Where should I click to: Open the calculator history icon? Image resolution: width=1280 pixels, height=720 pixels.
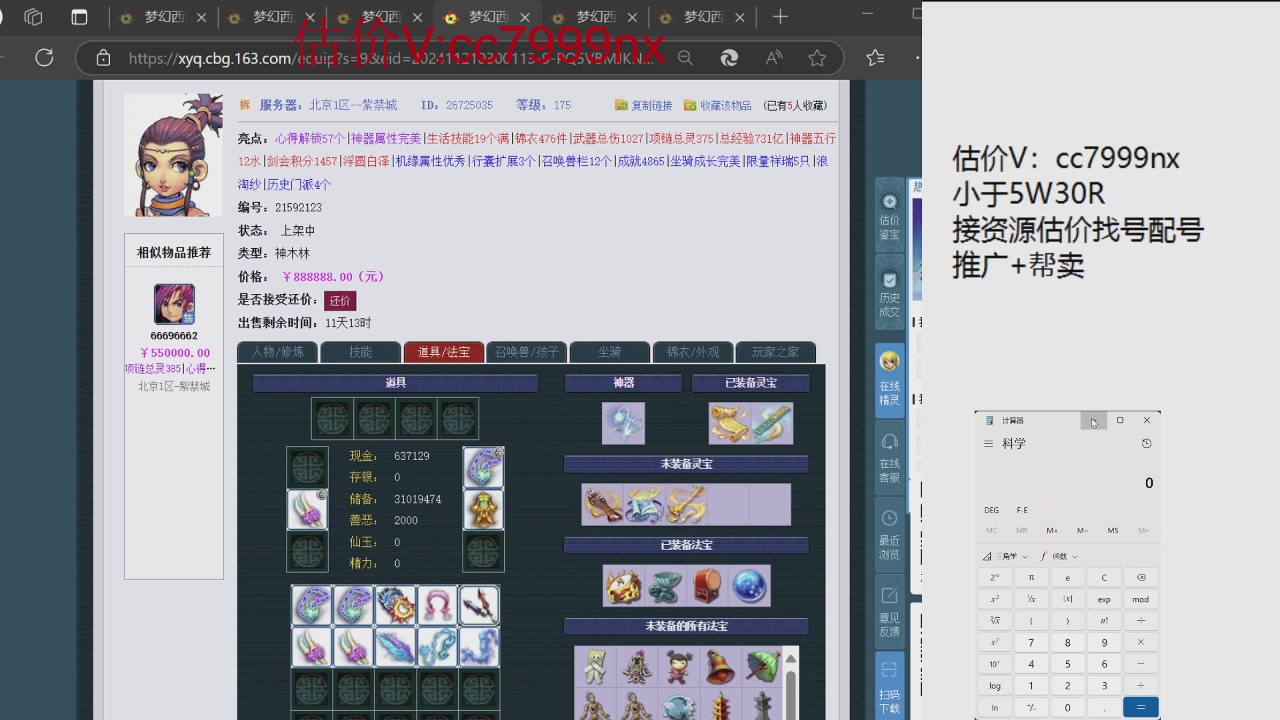point(1146,443)
